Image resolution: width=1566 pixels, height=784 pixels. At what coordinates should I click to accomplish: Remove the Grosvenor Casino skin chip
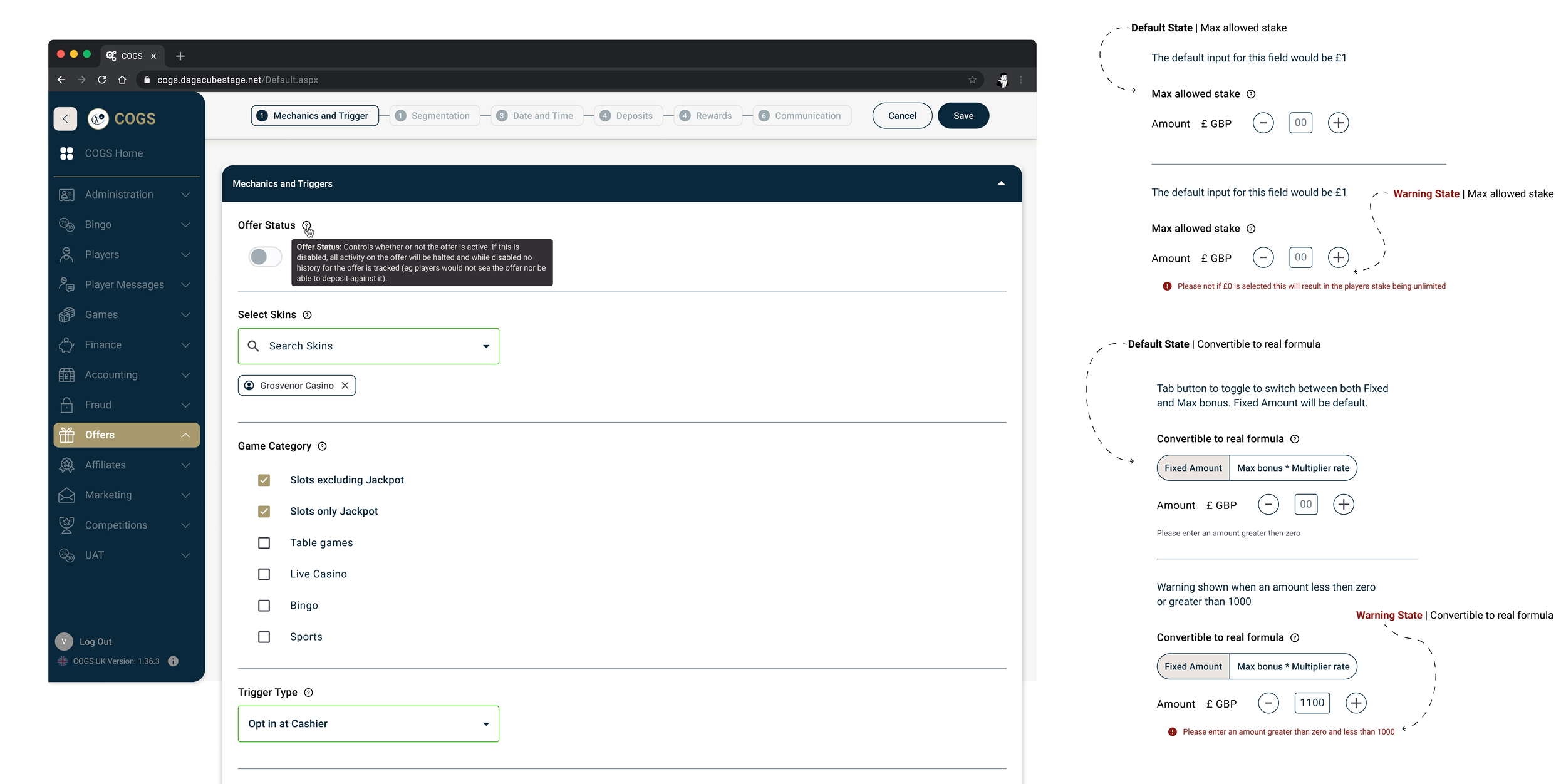tap(345, 386)
